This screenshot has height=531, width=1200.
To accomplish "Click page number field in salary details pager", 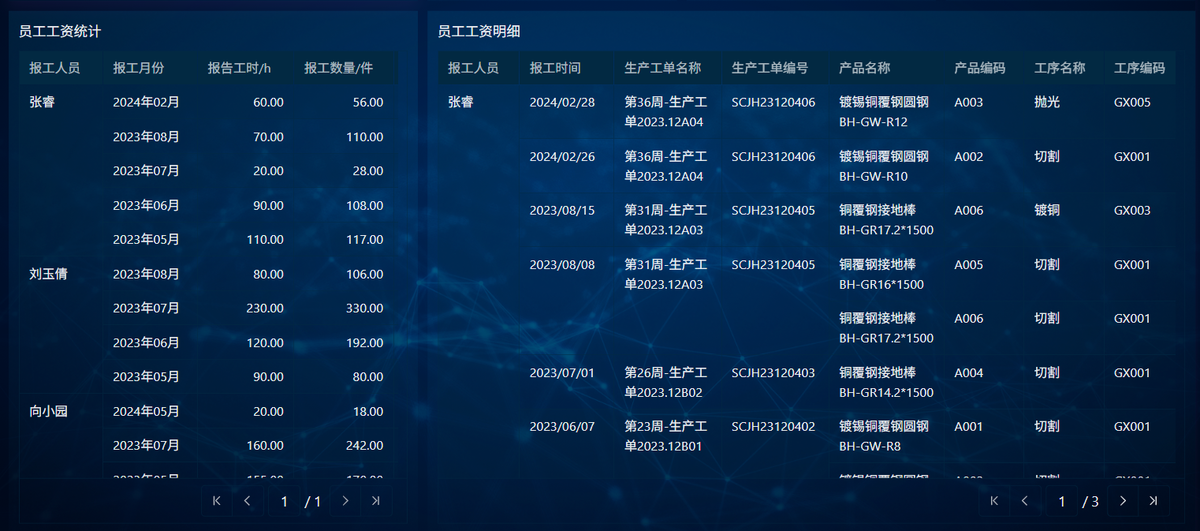I will [x=1062, y=501].
